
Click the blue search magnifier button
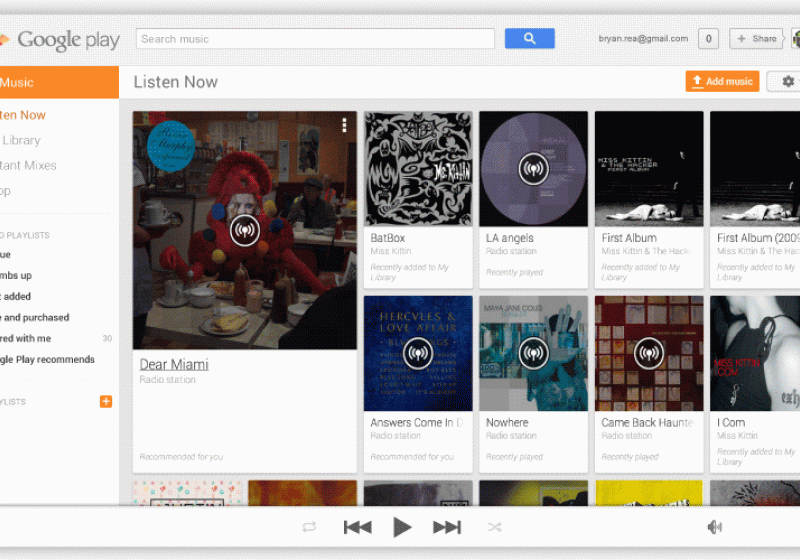(x=530, y=38)
